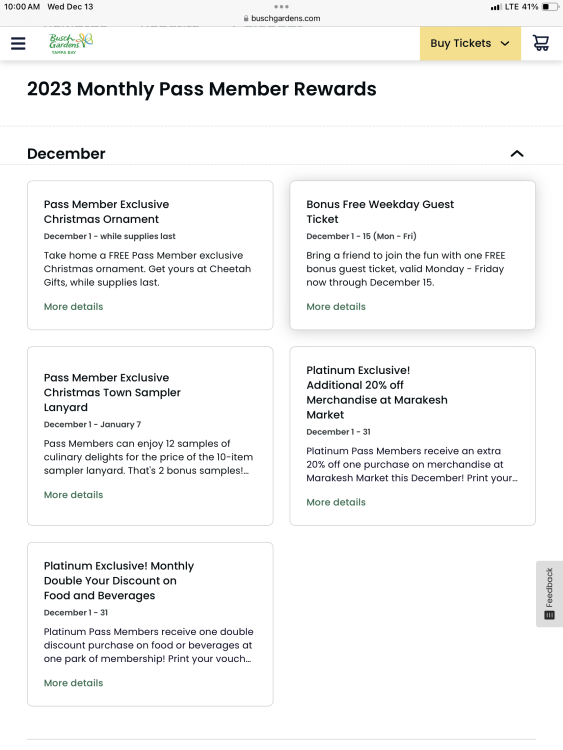Screen dimensions: 563x750
Task: Tap the battery status icon
Action: (x=550, y=7)
